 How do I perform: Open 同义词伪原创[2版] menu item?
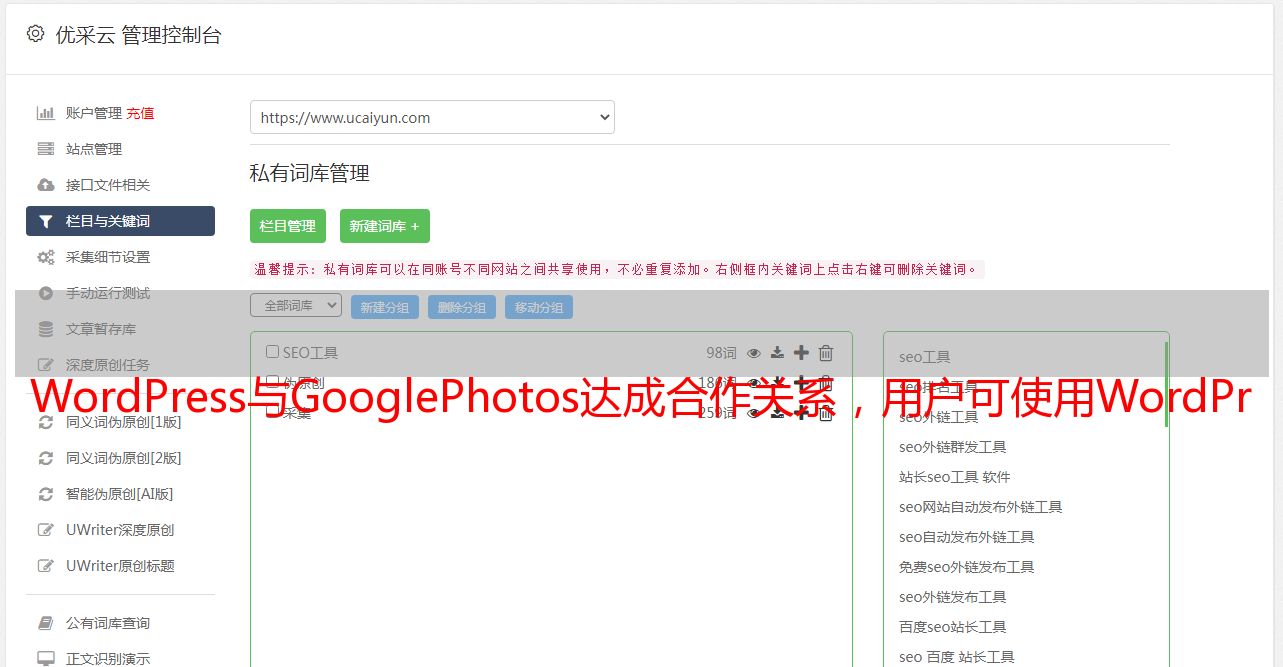(124, 458)
